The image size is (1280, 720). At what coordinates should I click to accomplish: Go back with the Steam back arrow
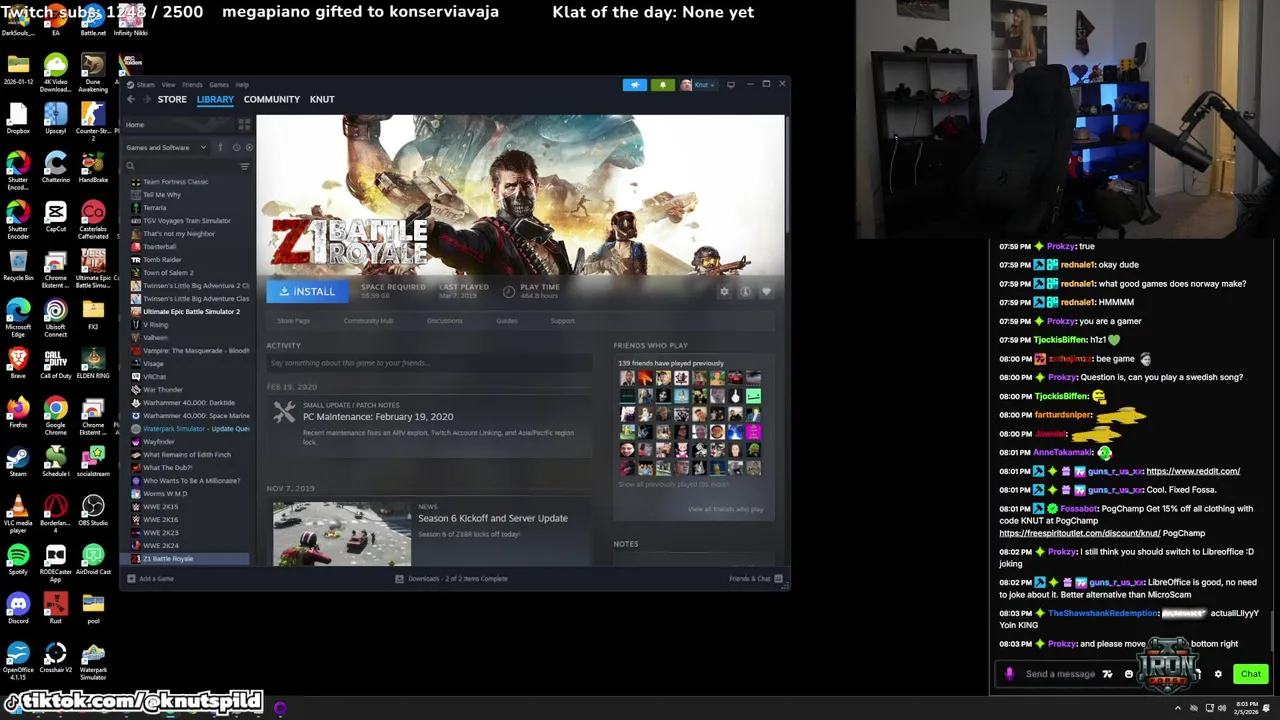131,99
